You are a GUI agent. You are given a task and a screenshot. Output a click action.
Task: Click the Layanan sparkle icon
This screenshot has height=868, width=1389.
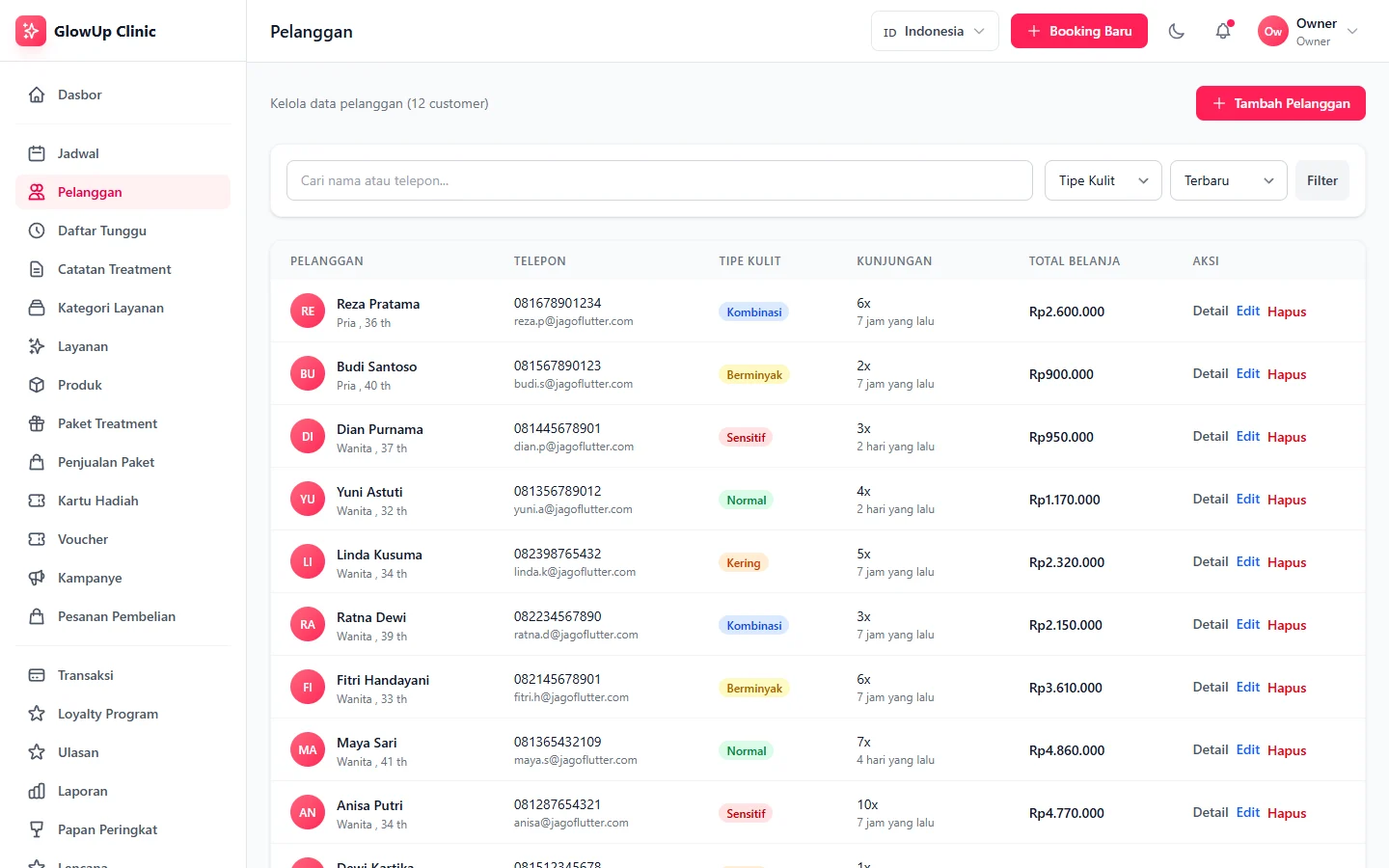click(x=37, y=346)
